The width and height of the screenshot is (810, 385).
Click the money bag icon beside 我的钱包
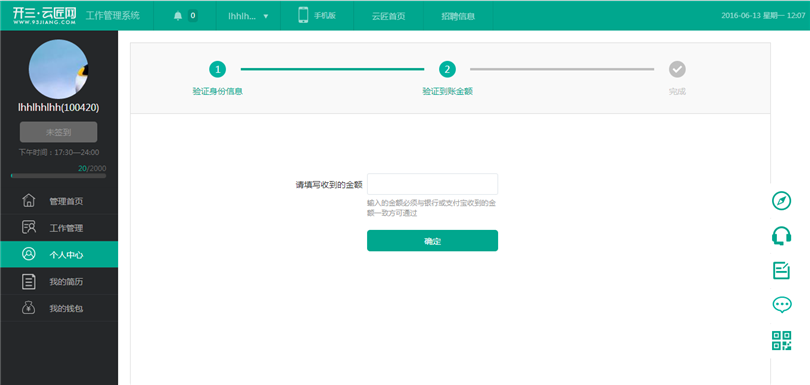point(29,308)
